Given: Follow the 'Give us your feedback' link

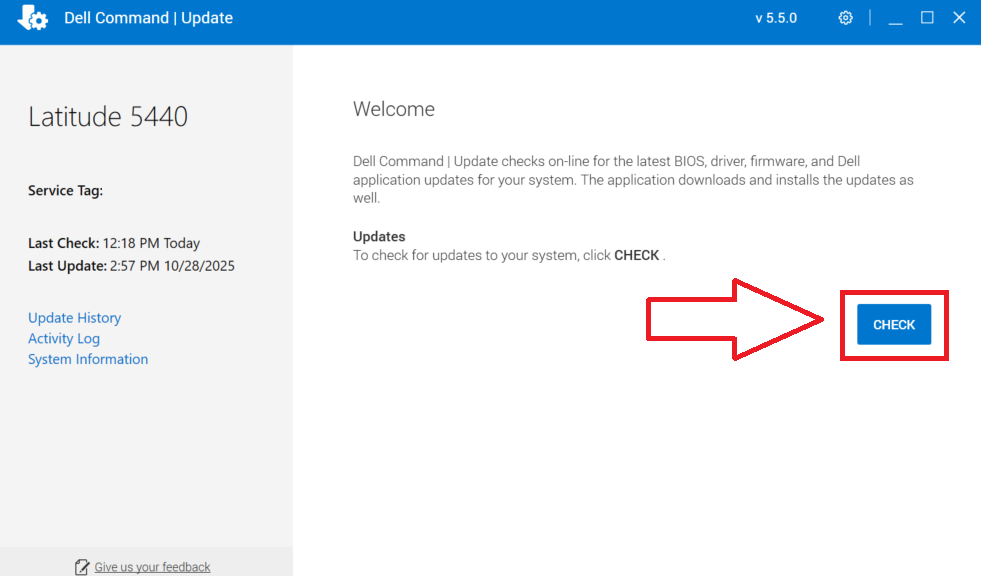Looking at the screenshot, I should (x=152, y=567).
